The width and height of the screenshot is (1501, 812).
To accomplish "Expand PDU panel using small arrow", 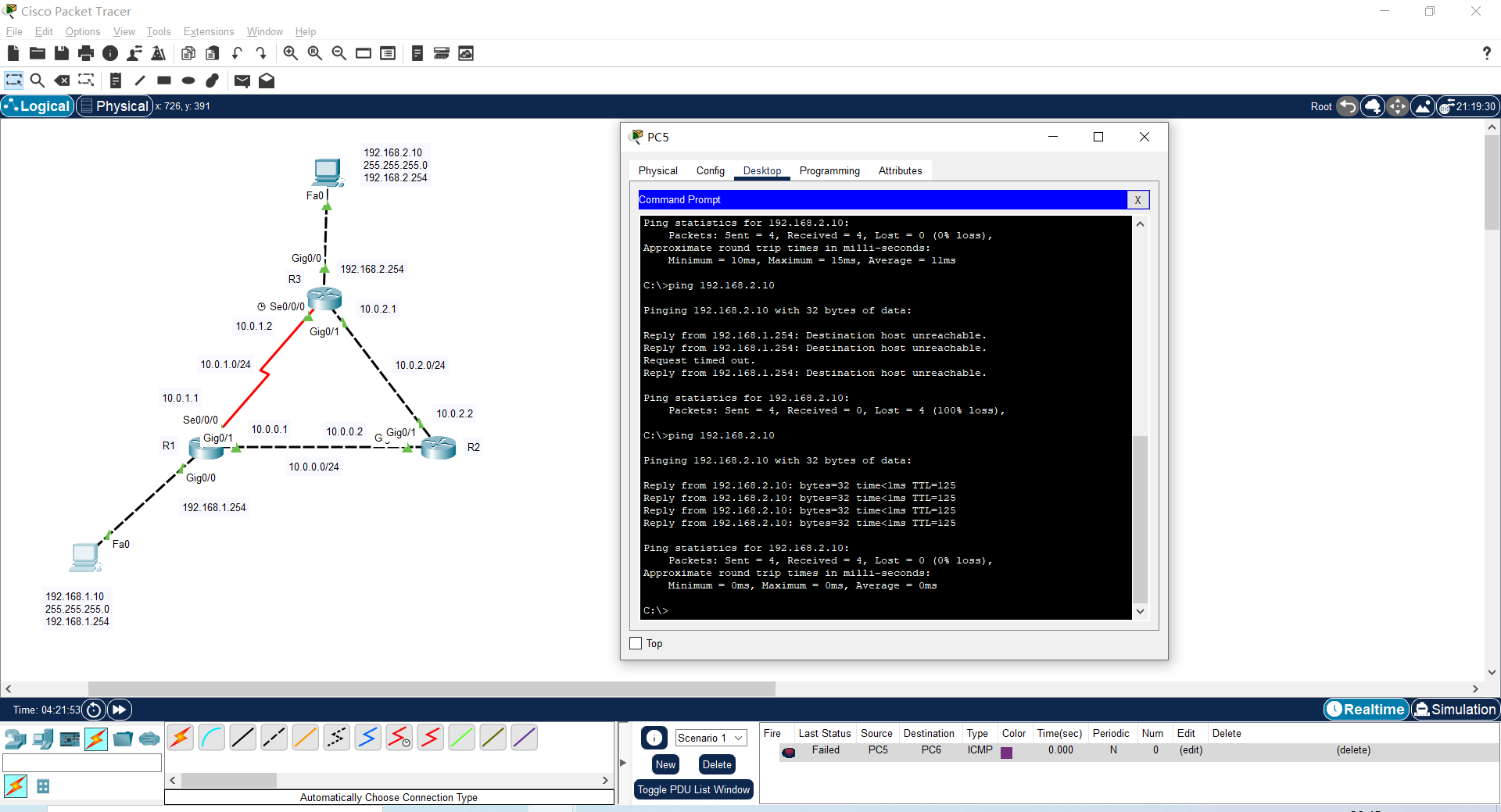I will click(x=623, y=762).
